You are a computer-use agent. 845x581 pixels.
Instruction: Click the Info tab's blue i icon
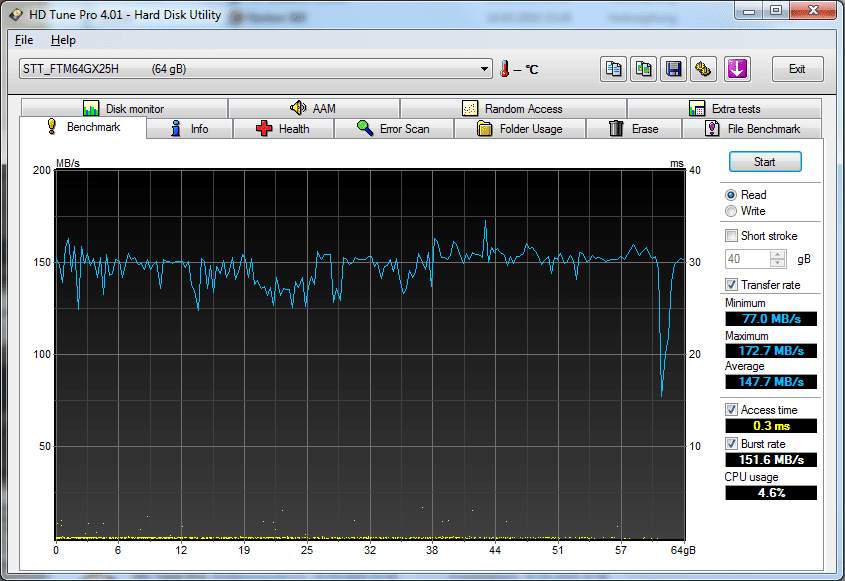click(x=176, y=128)
